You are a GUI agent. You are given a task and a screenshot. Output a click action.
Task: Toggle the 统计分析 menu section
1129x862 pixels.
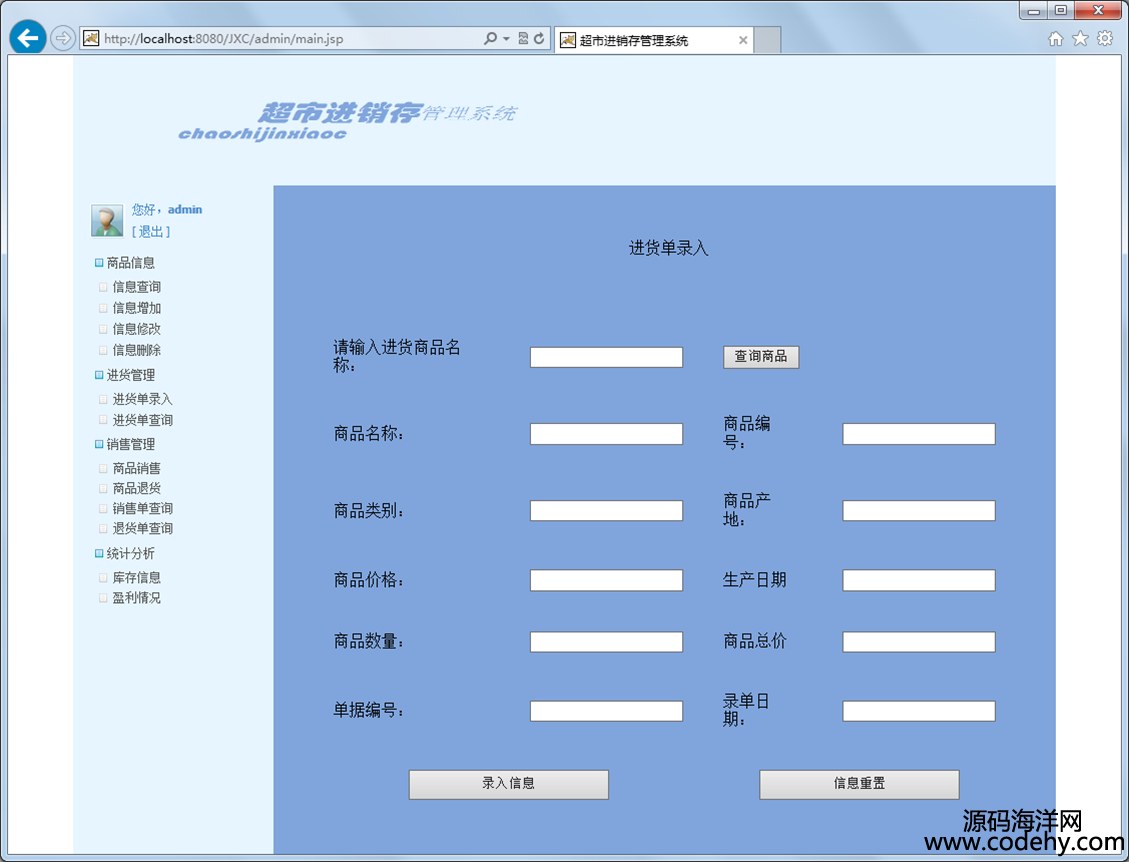coord(130,553)
